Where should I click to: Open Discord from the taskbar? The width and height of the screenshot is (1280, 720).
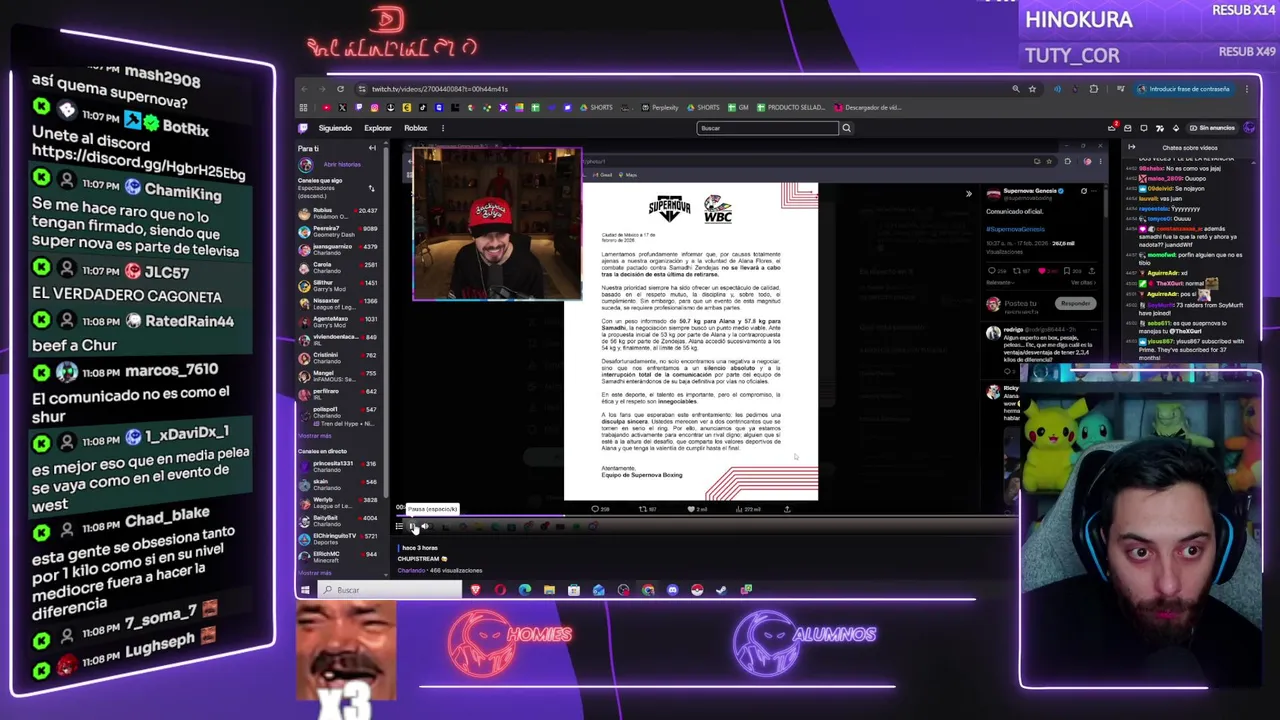672,590
